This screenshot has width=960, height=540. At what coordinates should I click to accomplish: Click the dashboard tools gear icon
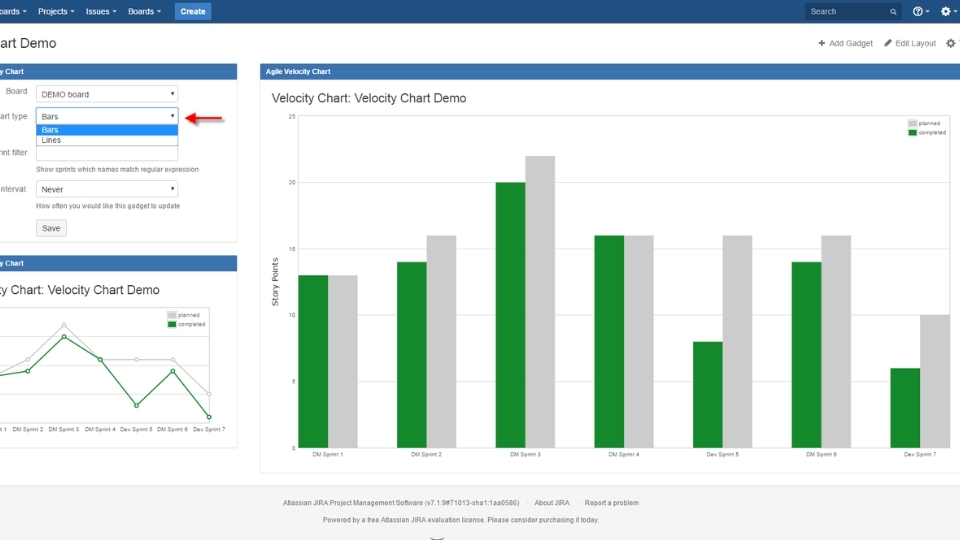pos(950,43)
